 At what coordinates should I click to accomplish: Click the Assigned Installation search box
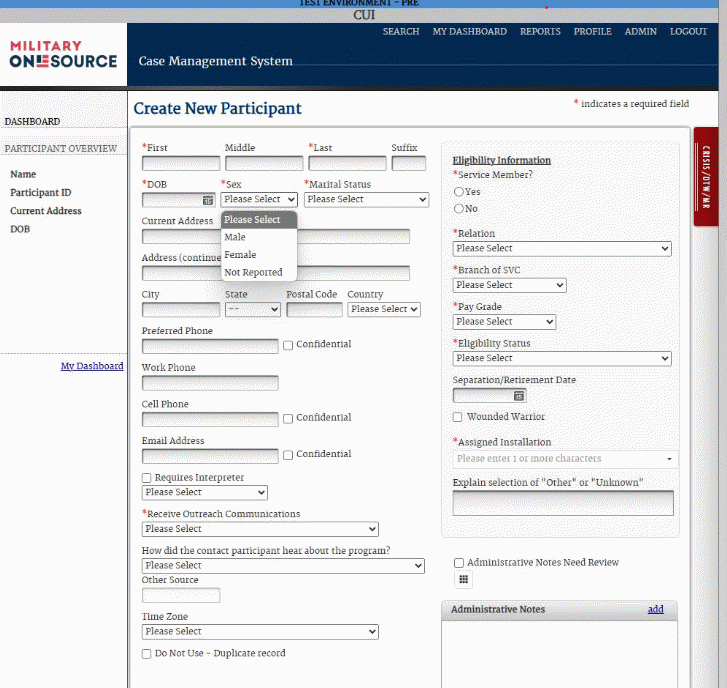click(x=558, y=459)
